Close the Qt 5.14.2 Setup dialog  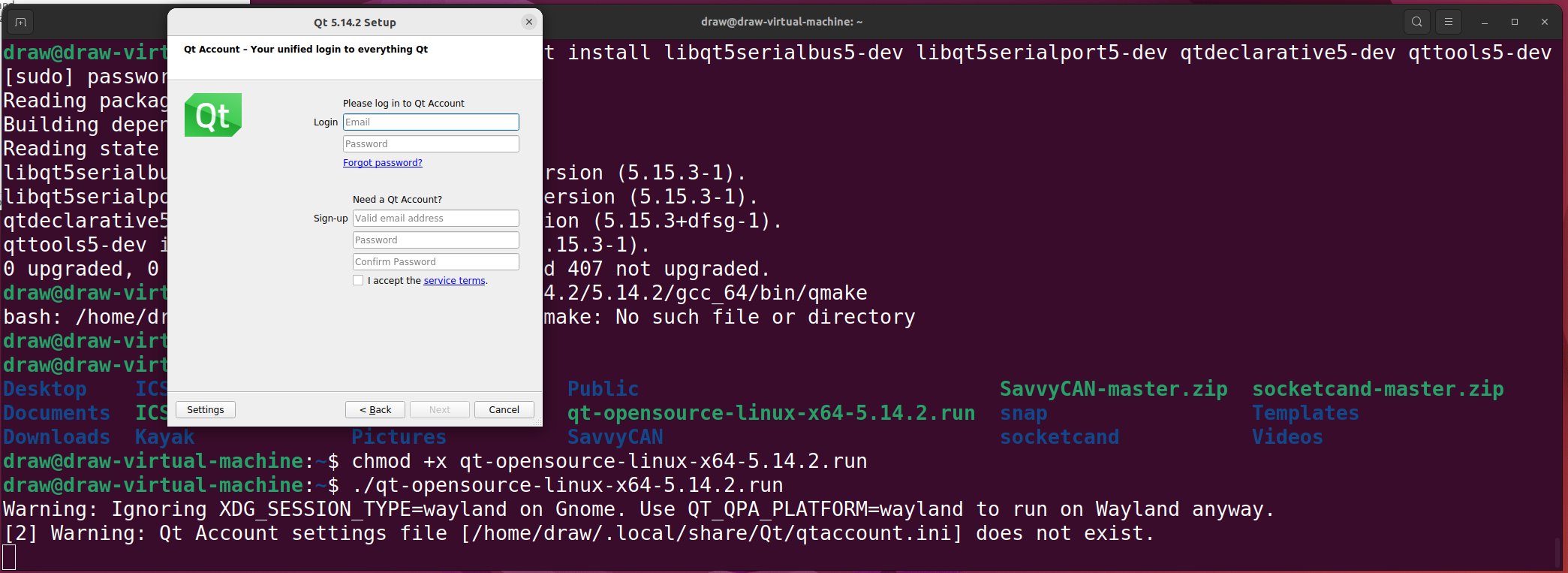(x=529, y=22)
